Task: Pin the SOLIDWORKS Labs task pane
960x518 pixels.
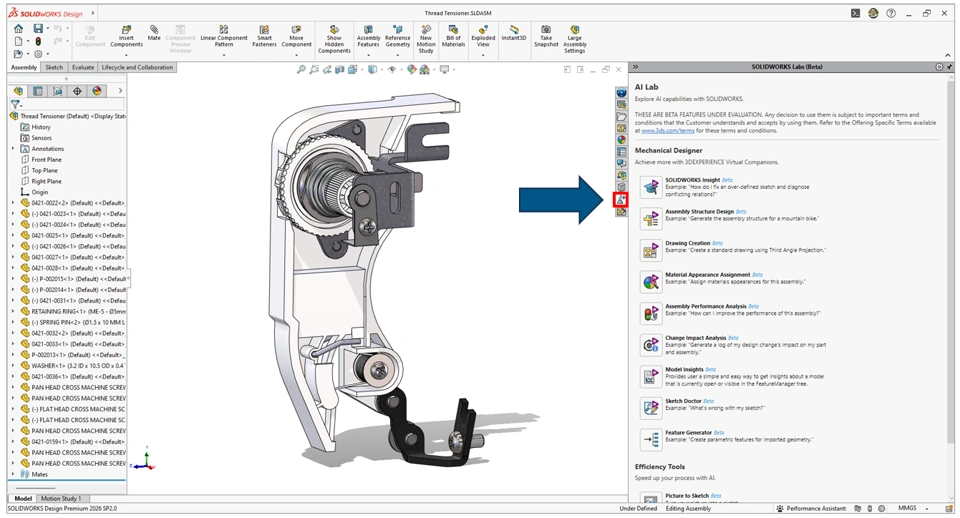Action: pyautogui.click(x=949, y=67)
